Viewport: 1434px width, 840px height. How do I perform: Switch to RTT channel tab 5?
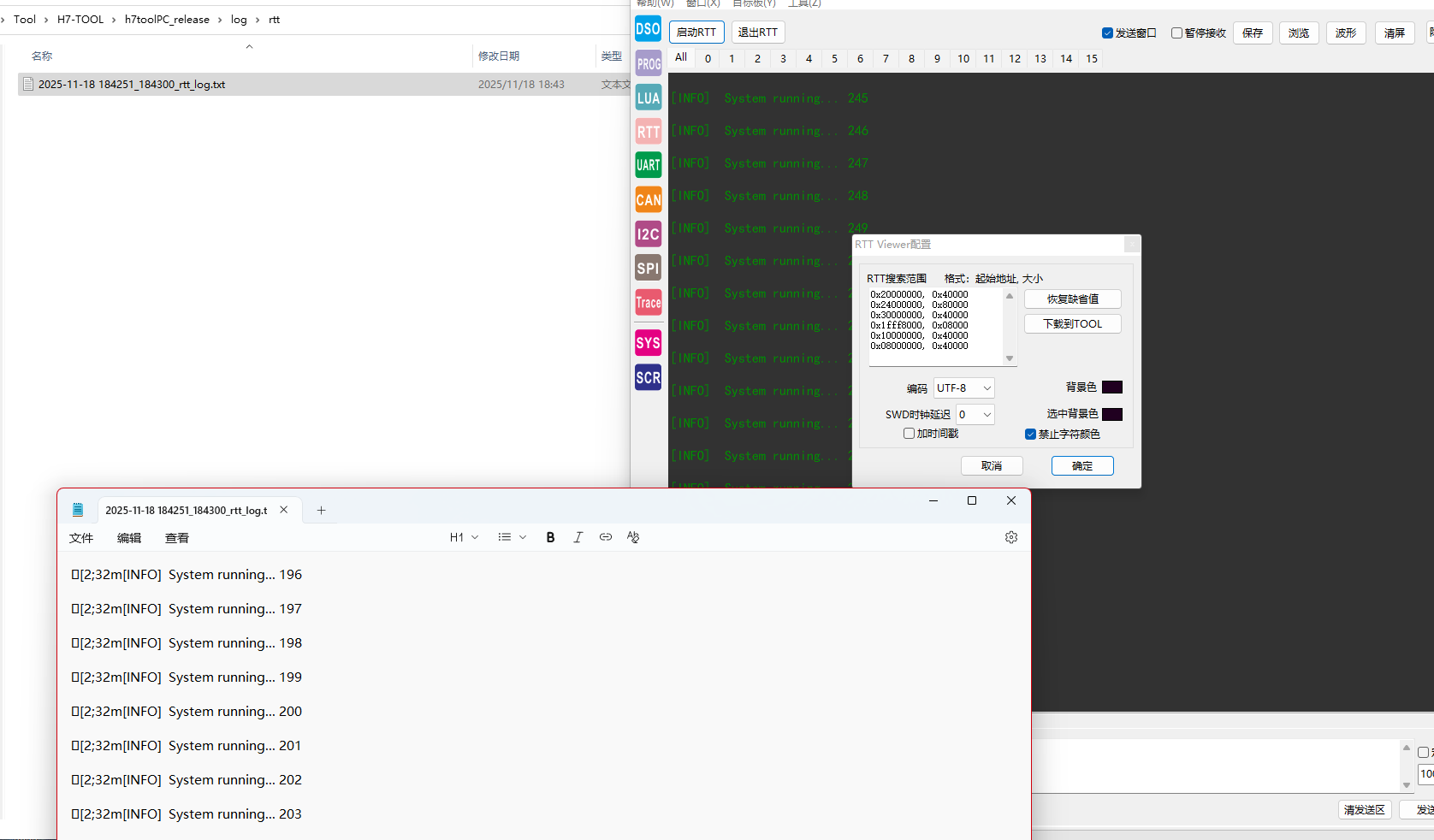coord(834,58)
